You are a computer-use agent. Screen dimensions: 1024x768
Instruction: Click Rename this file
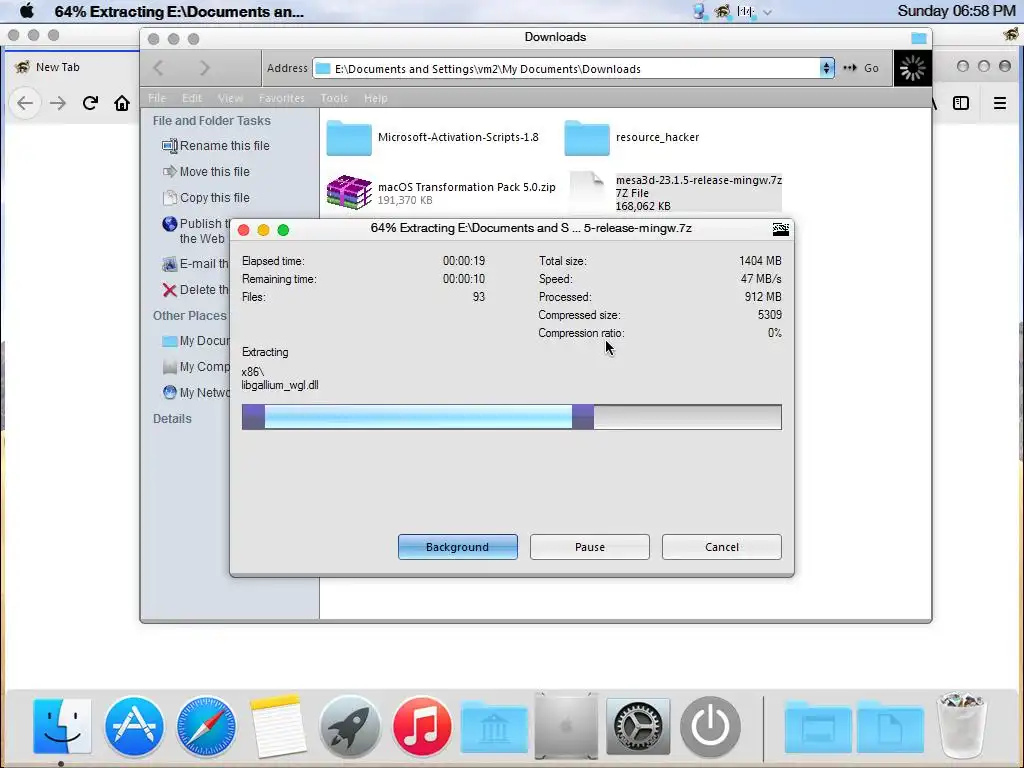tap(216, 146)
